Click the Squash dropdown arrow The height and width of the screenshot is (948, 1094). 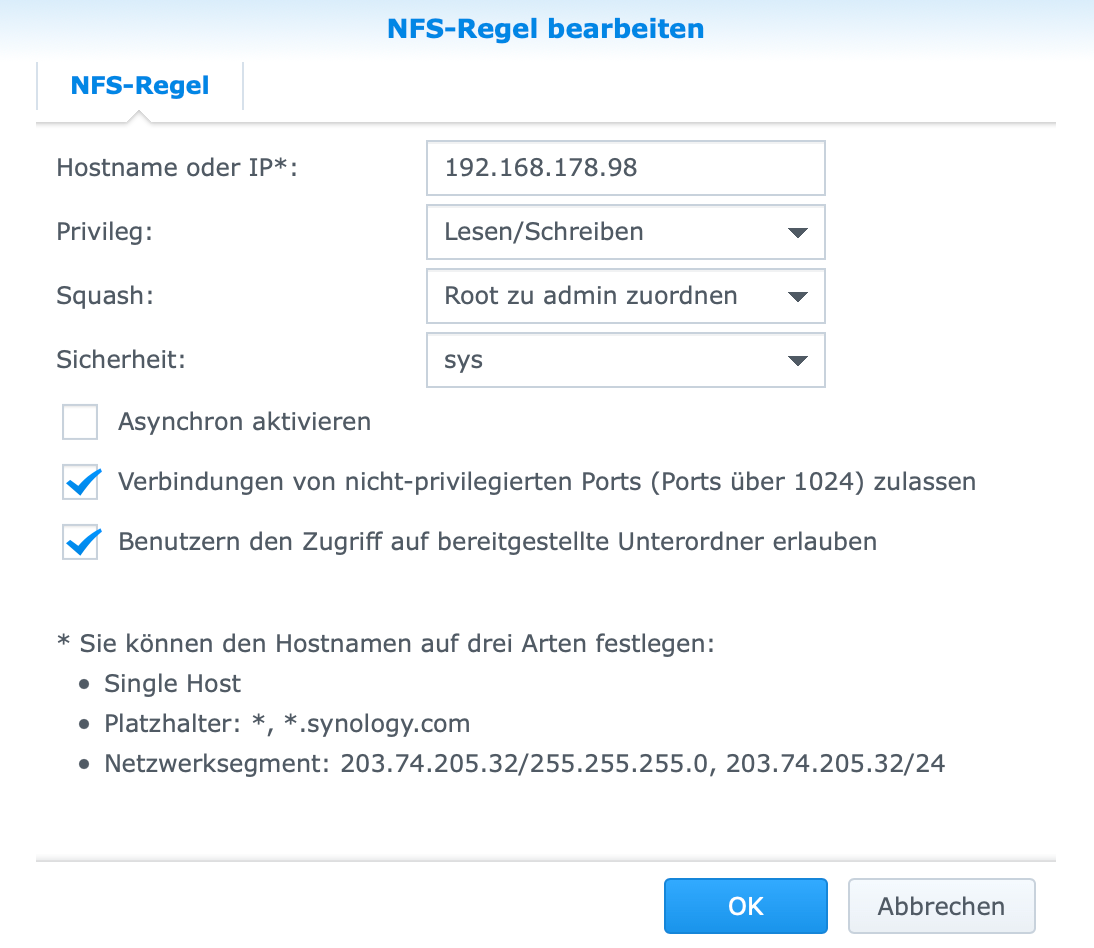tap(797, 296)
